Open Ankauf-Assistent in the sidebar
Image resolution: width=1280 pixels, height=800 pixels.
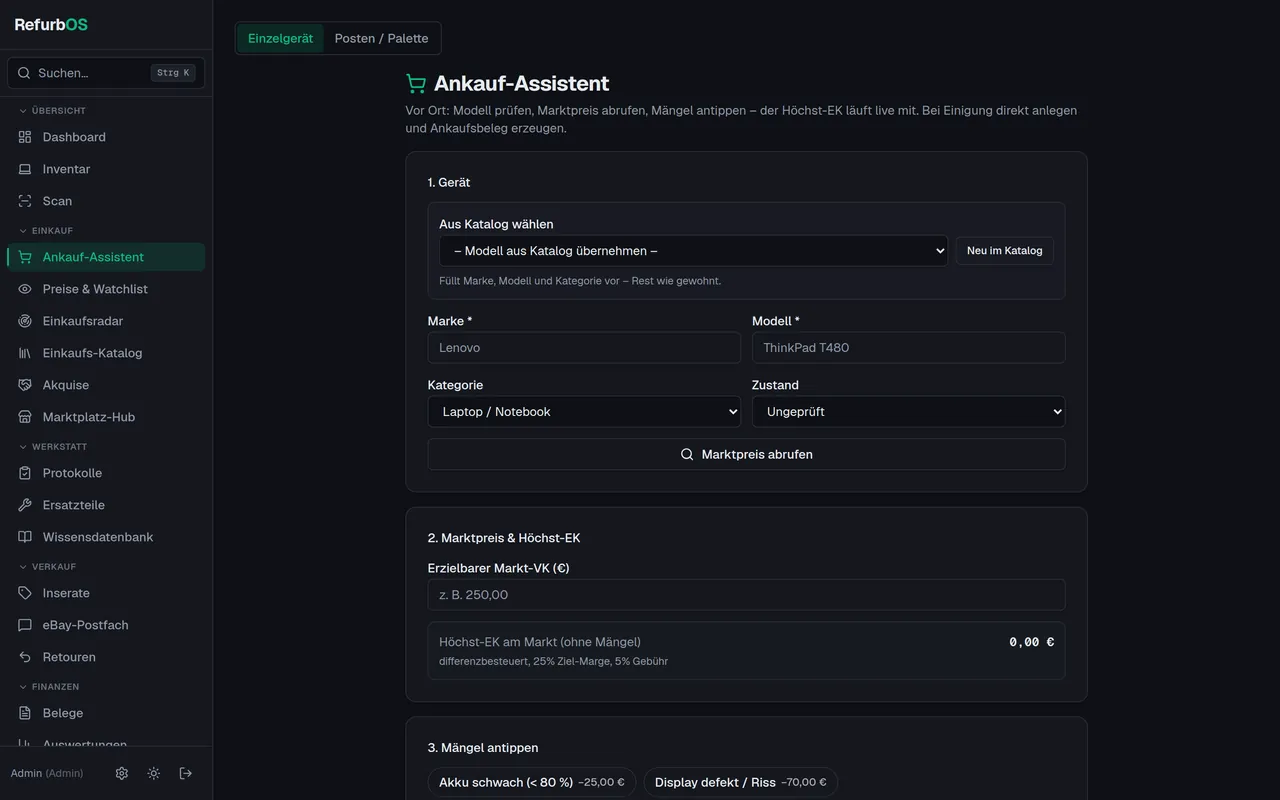[x=106, y=257]
